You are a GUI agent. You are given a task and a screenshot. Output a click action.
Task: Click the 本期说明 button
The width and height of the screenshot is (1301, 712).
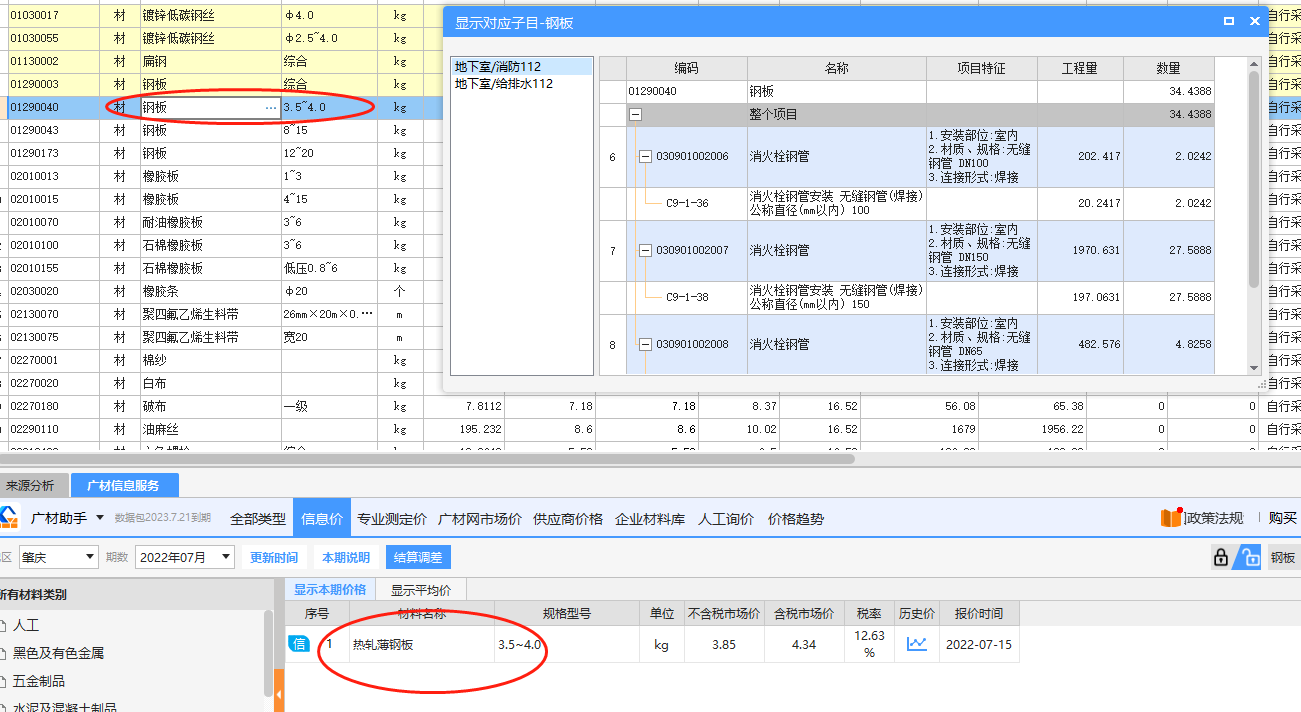point(346,557)
